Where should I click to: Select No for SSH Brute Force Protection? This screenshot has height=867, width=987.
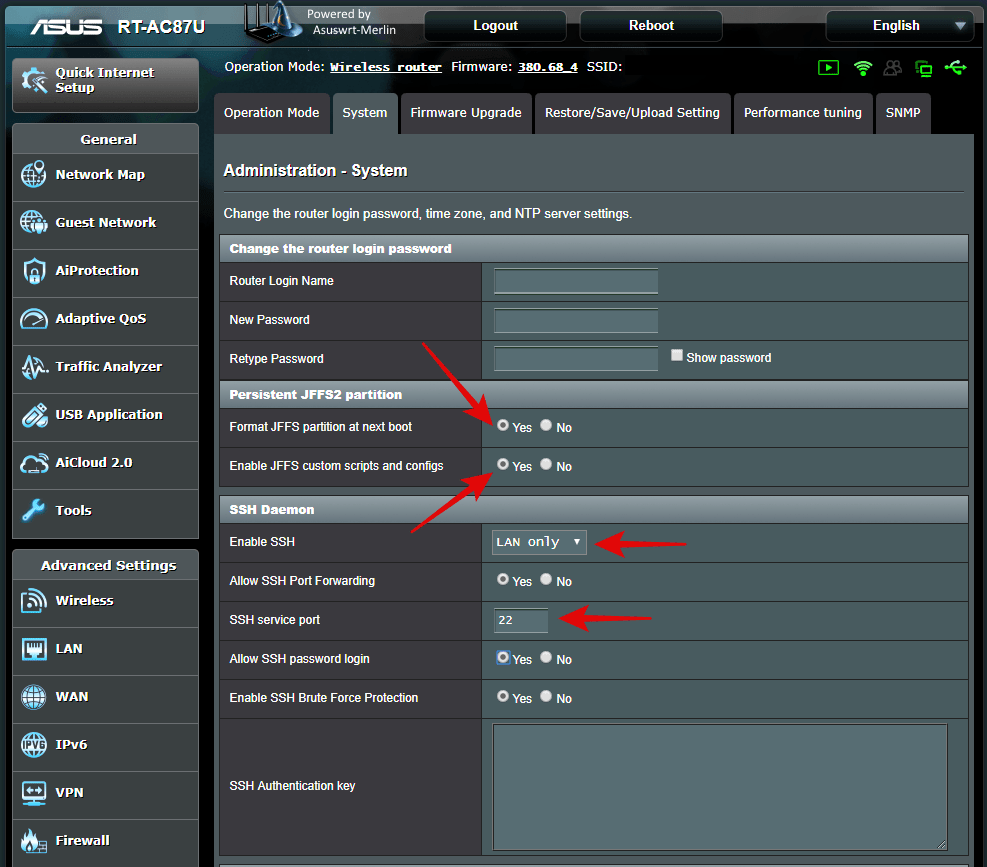[546, 696]
